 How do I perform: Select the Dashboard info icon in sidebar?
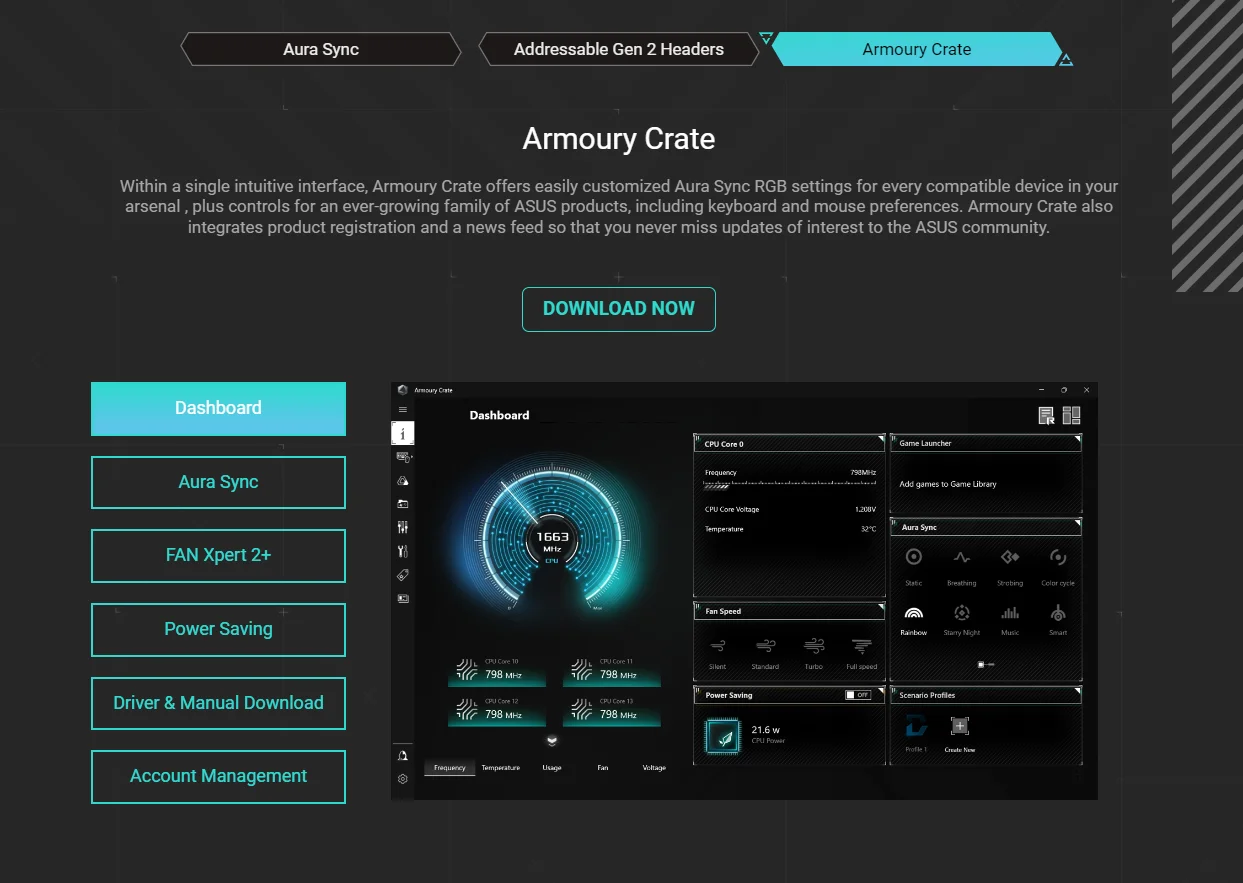(x=403, y=433)
